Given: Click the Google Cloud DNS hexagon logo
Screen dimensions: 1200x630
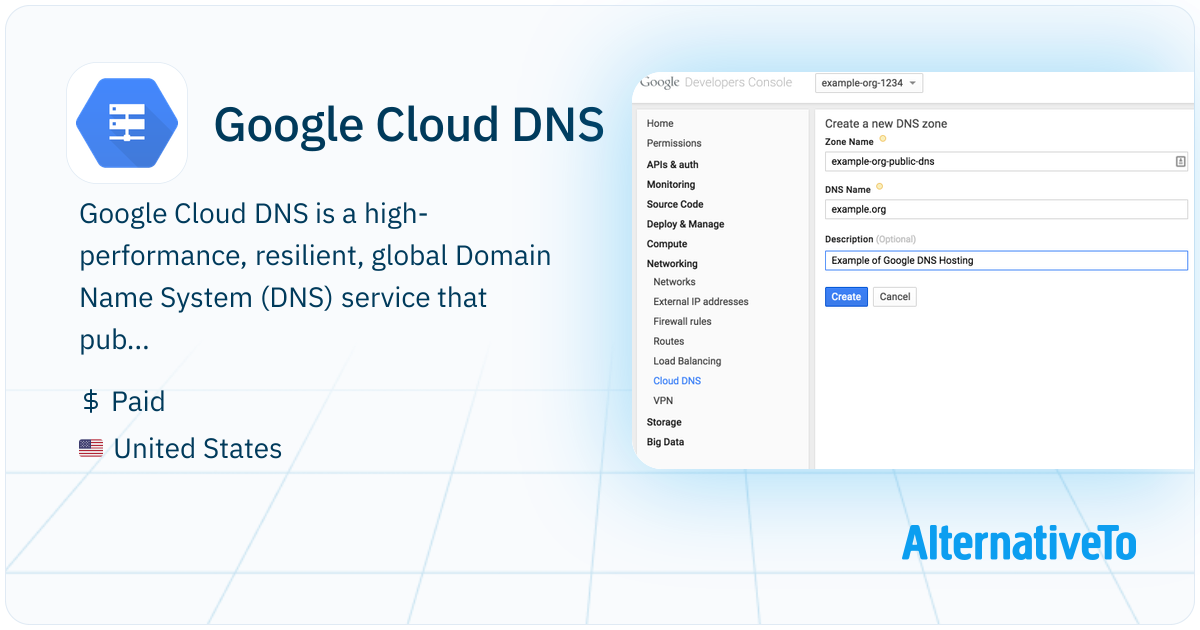Looking at the screenshot, I should pos(126,123).
